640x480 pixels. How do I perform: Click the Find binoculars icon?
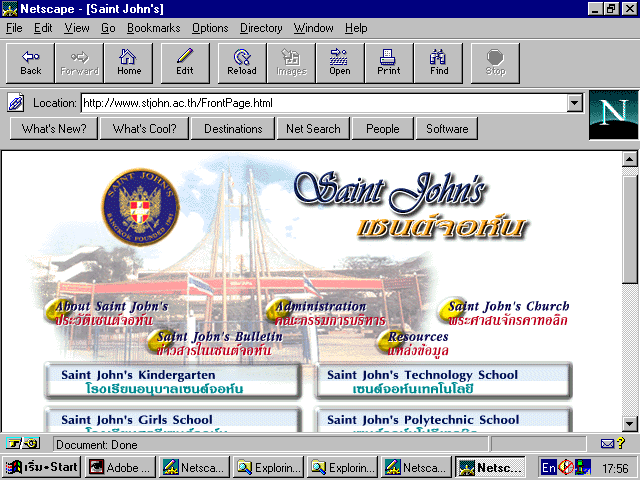coord(439,63)
